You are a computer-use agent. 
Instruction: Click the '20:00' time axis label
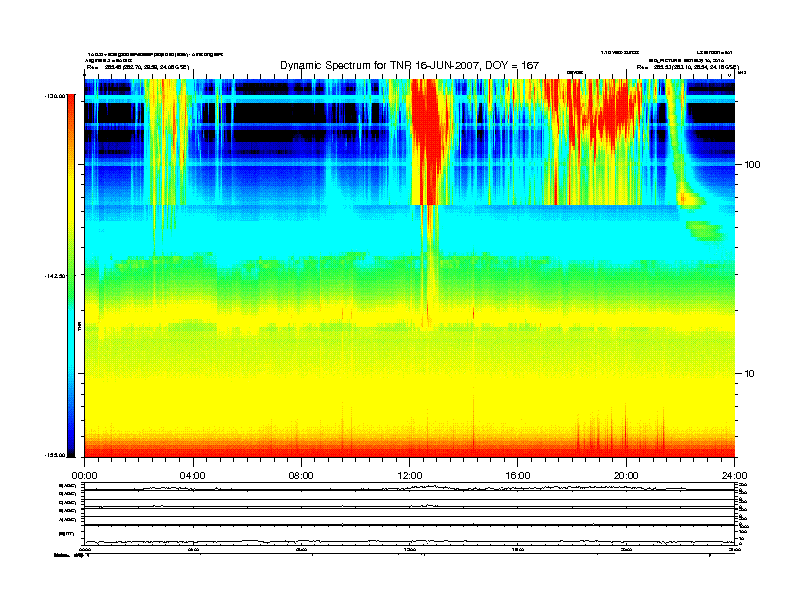tap(626, 476)
